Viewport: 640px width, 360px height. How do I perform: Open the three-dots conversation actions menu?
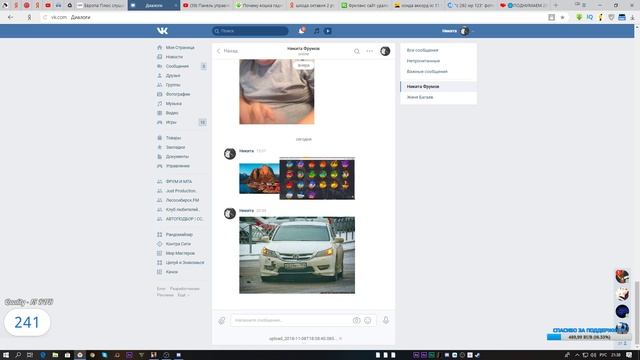click(x=369, y=51)
